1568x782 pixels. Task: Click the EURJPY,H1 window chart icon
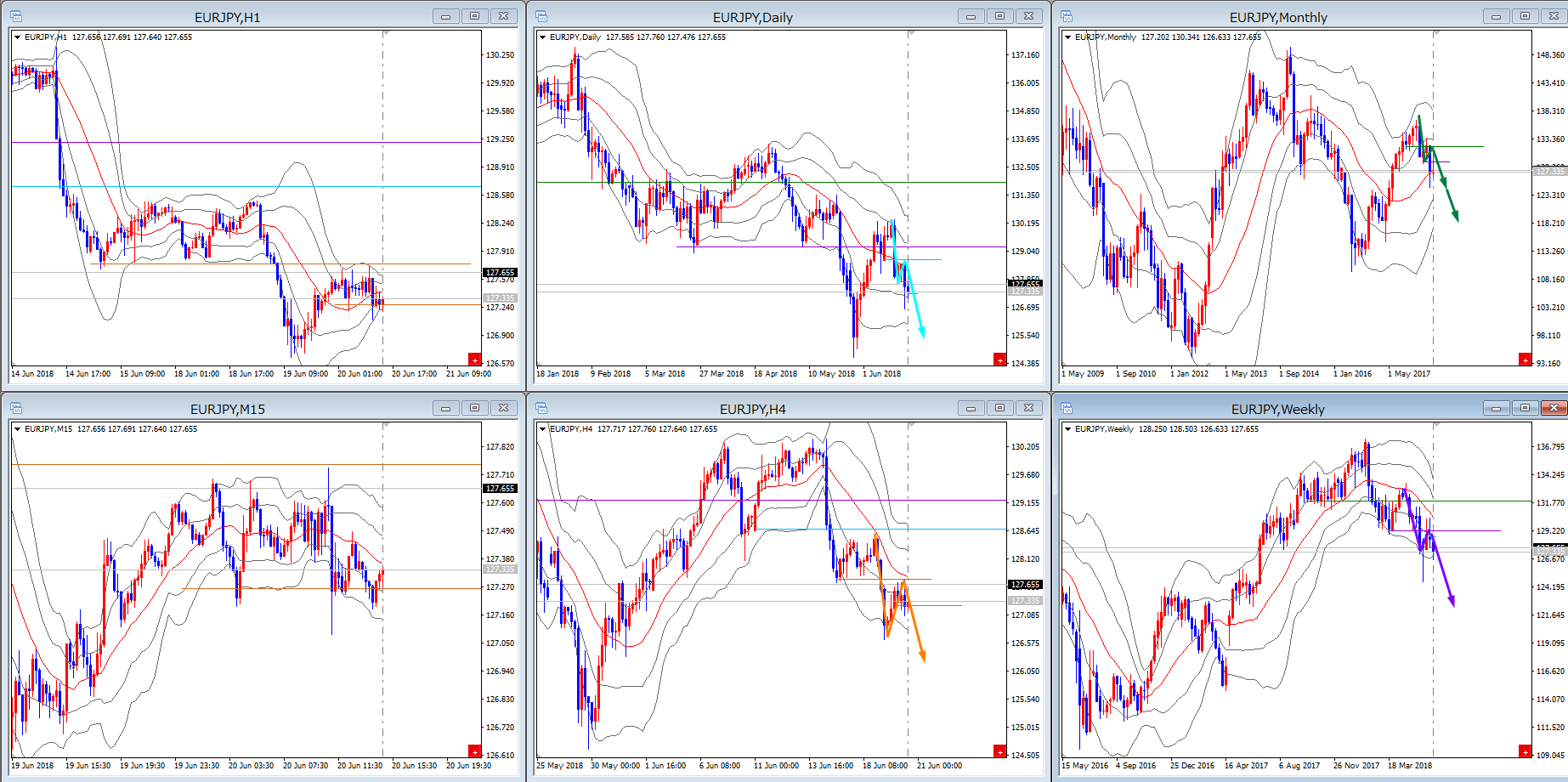click(16, 16)
